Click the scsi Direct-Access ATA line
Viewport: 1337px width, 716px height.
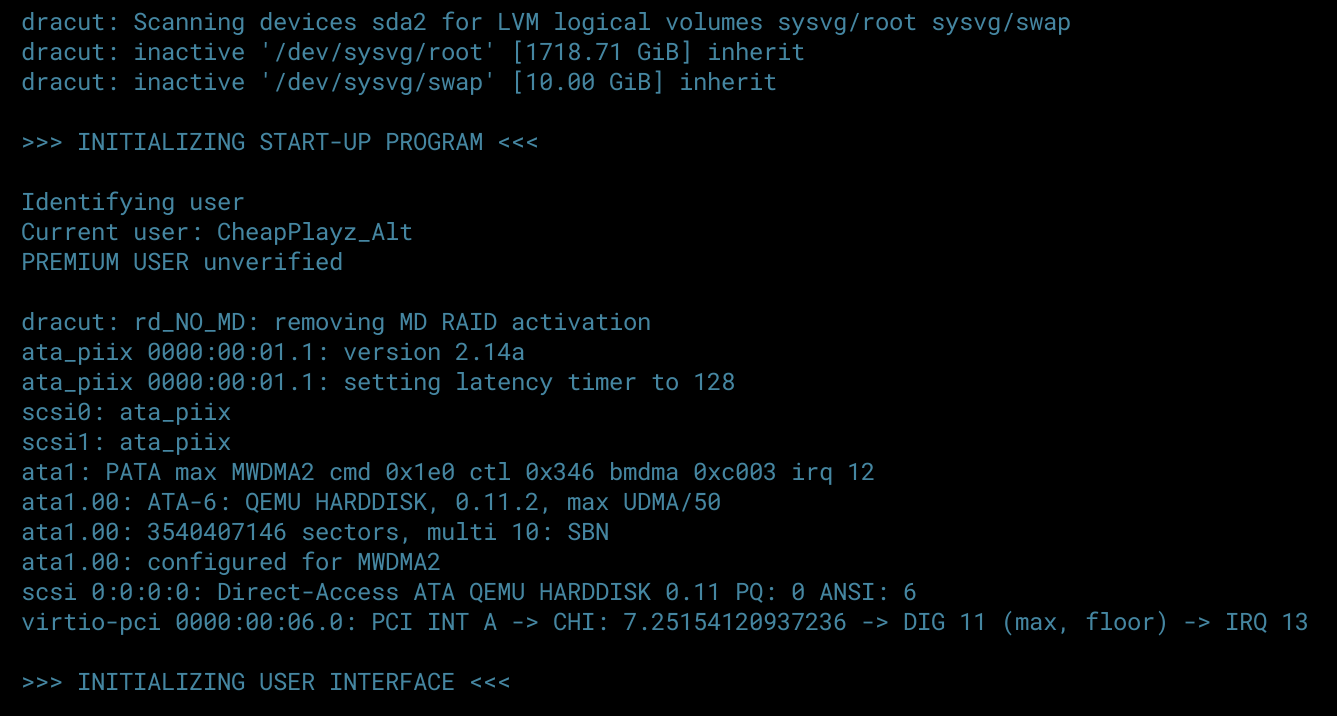469,592
